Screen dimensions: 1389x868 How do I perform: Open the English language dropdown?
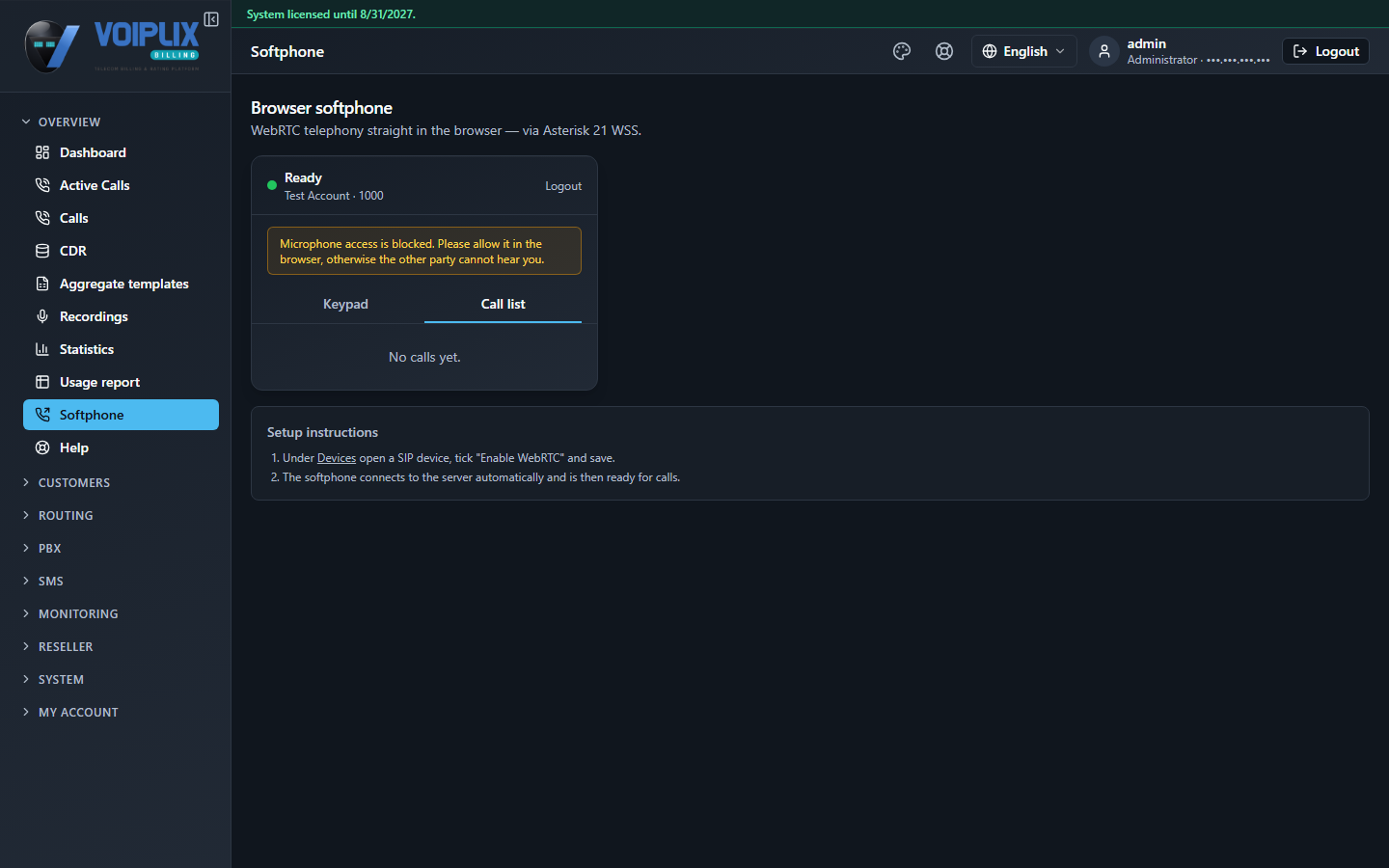pos(1023,51)
